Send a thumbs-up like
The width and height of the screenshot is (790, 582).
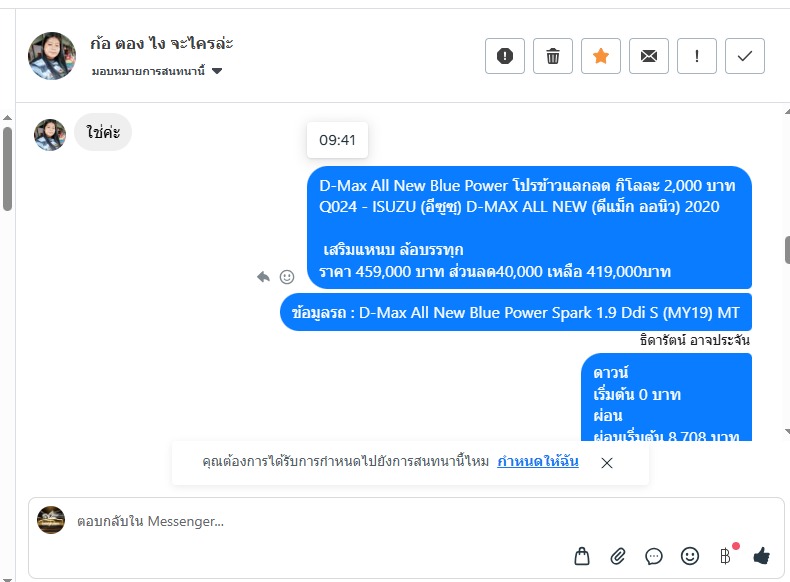click(761, 556)
